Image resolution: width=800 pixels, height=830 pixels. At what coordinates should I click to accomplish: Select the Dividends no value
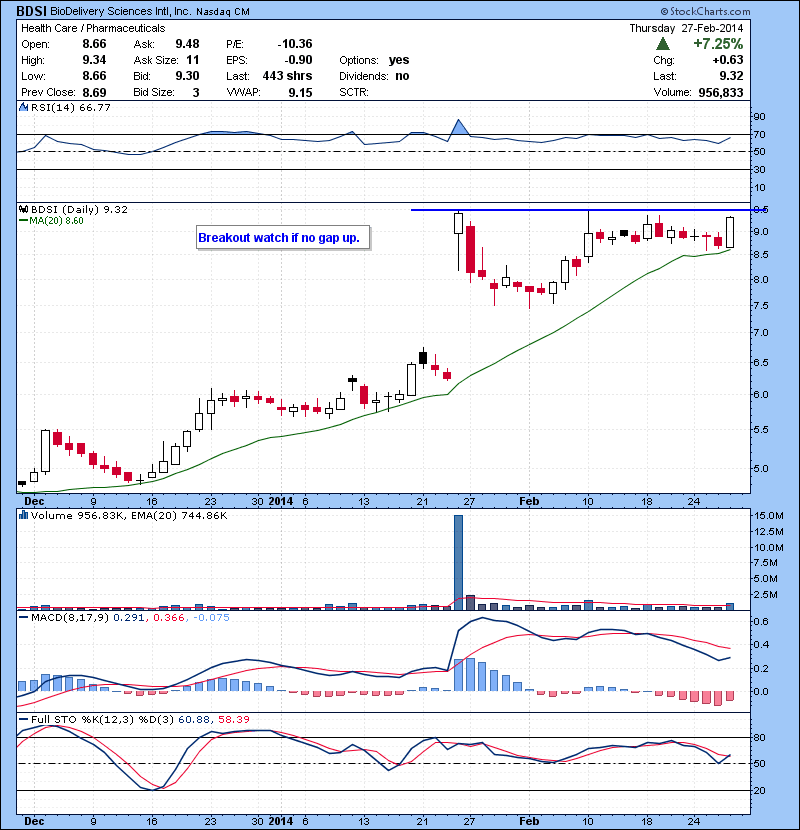tap(402, 76)
